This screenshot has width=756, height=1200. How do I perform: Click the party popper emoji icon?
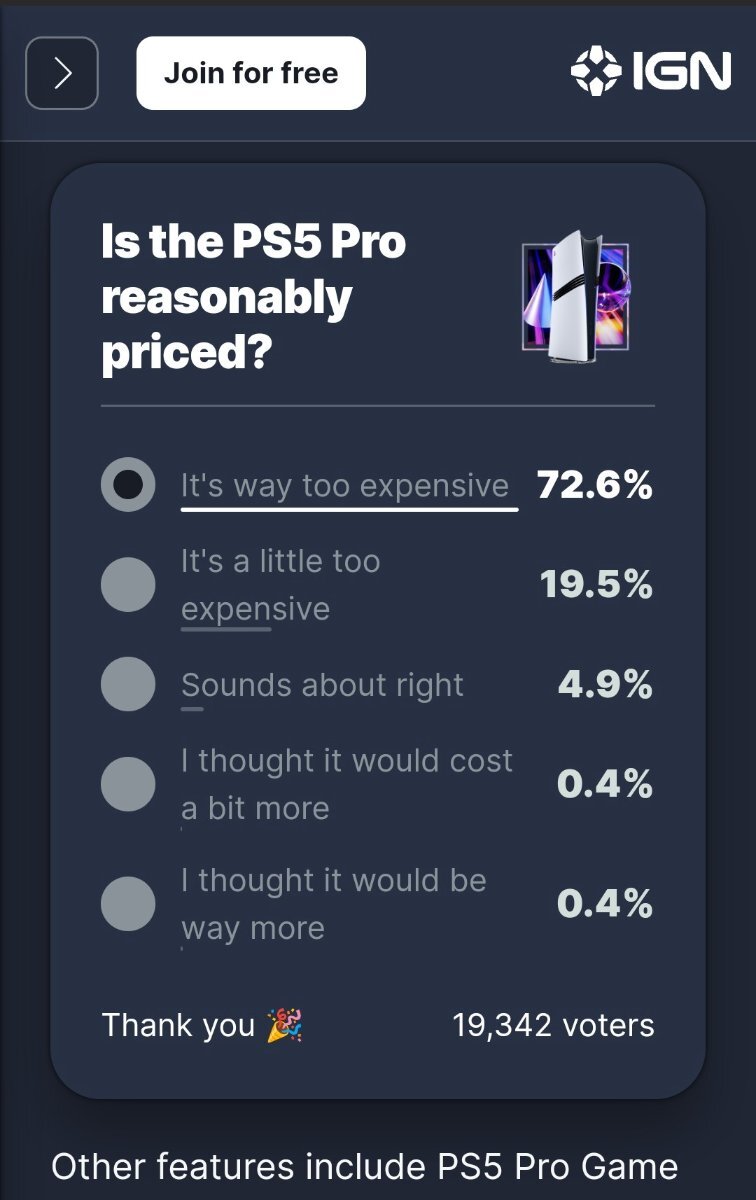(x=285, y=1025)
